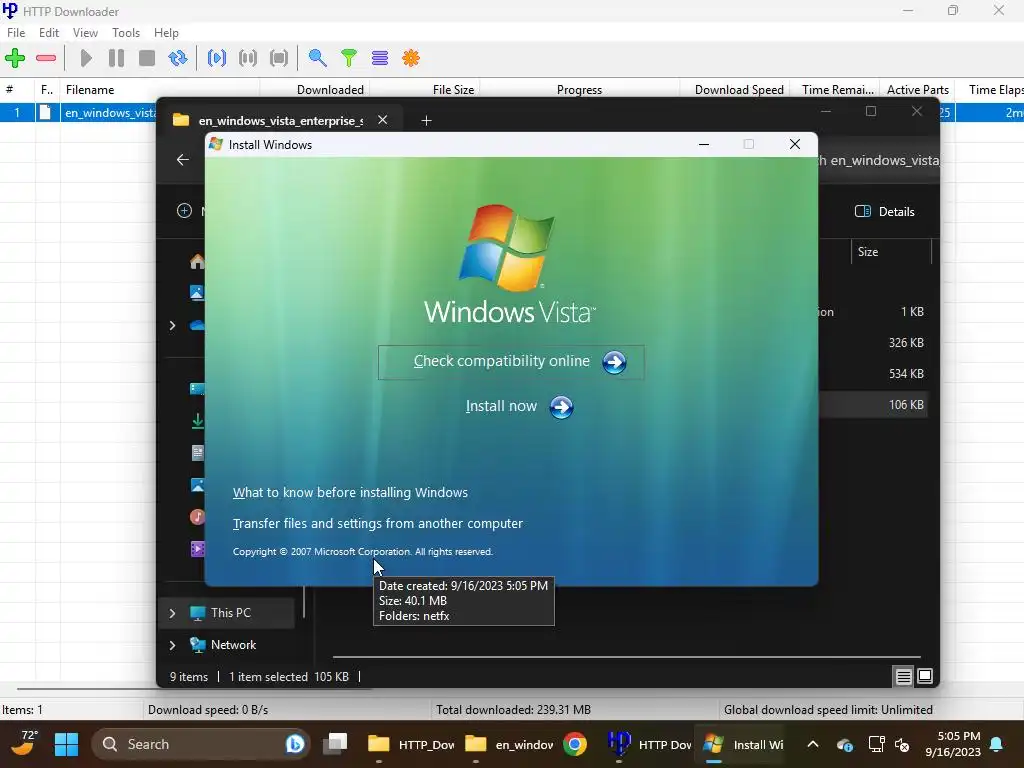Image resolution: width=1024 pixels, height=768 pixels.
Task: Click the New plus icon in Explorer
Action: tap(184, 210)
